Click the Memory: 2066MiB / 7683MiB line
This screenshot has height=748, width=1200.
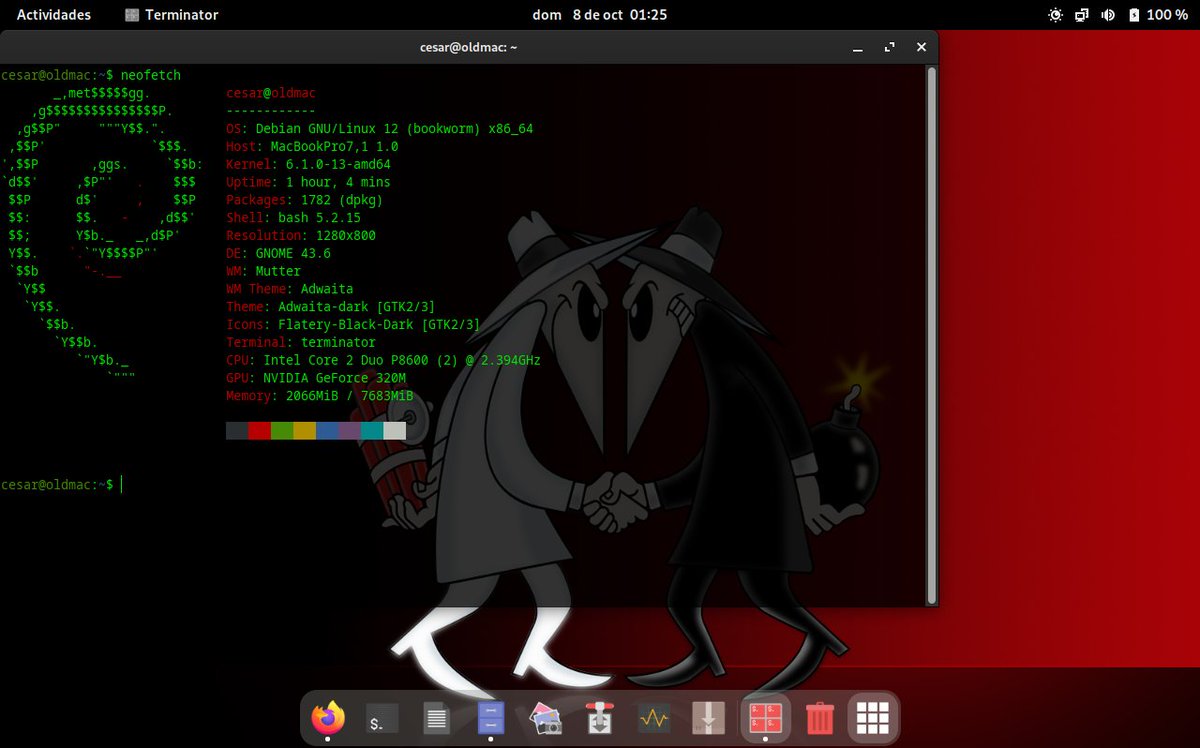pyautogui.click(x=320, y=396)
